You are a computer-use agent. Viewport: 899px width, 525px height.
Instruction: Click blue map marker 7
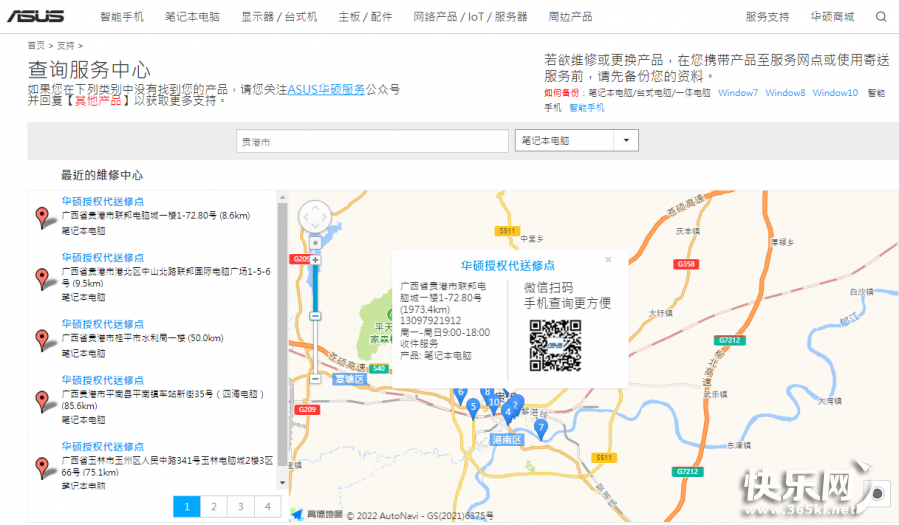point(541,429)
